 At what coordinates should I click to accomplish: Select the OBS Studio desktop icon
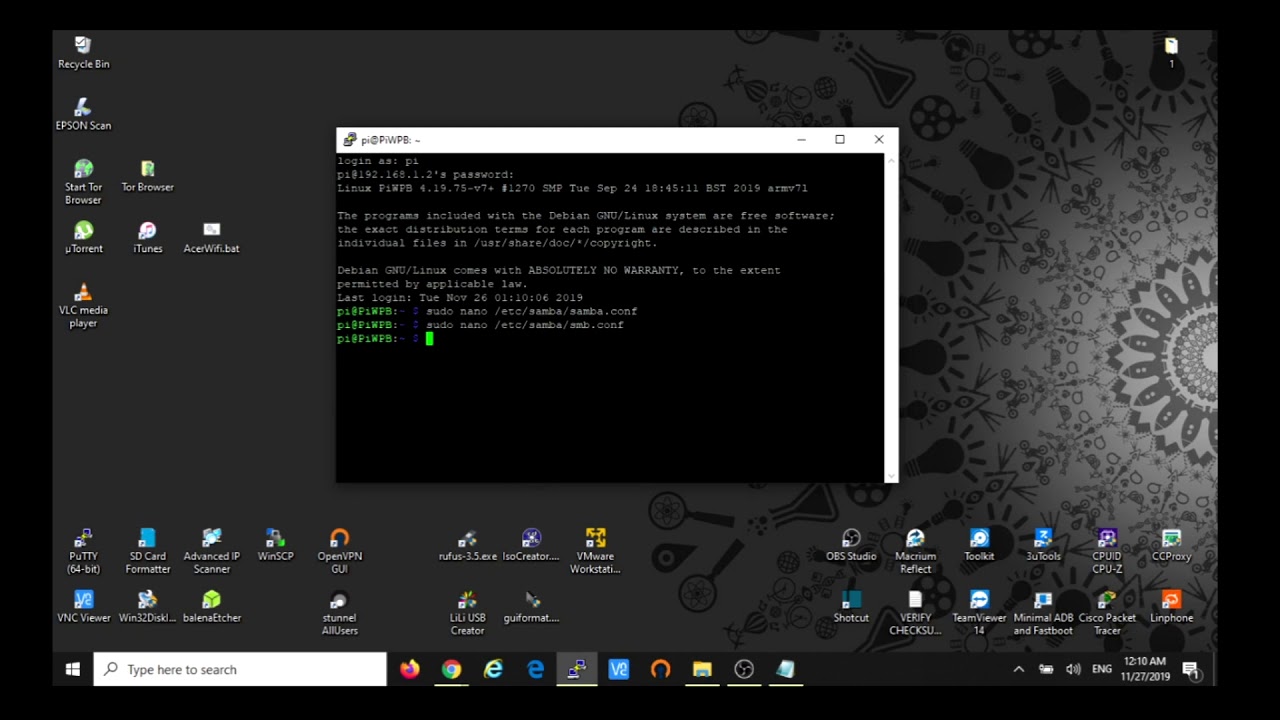pos(851,545)
